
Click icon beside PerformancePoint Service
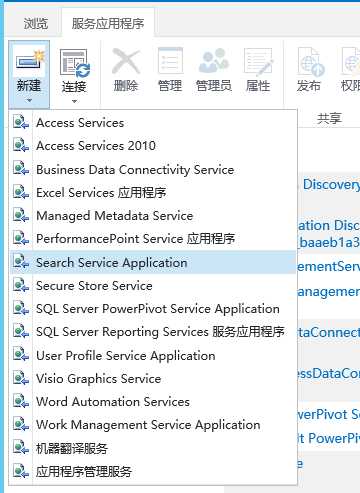(21, 238)
